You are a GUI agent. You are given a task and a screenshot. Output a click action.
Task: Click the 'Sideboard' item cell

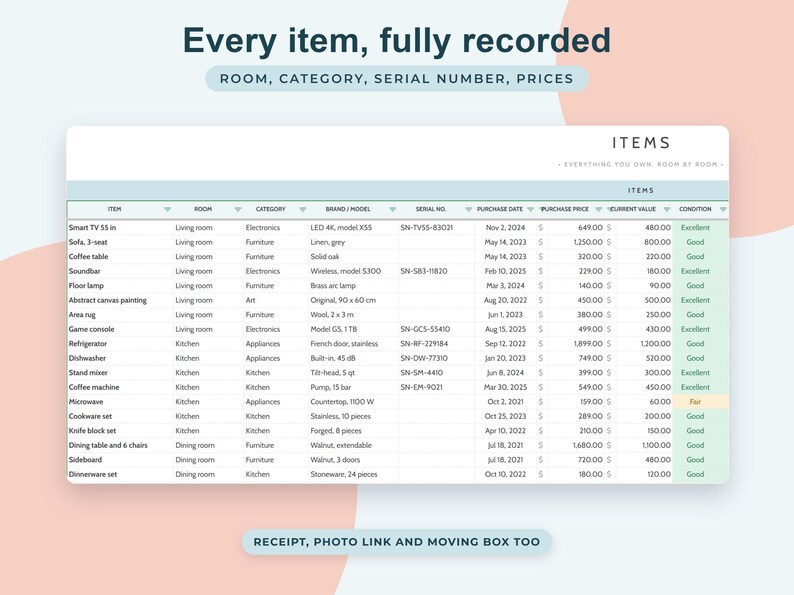(120, 460)
